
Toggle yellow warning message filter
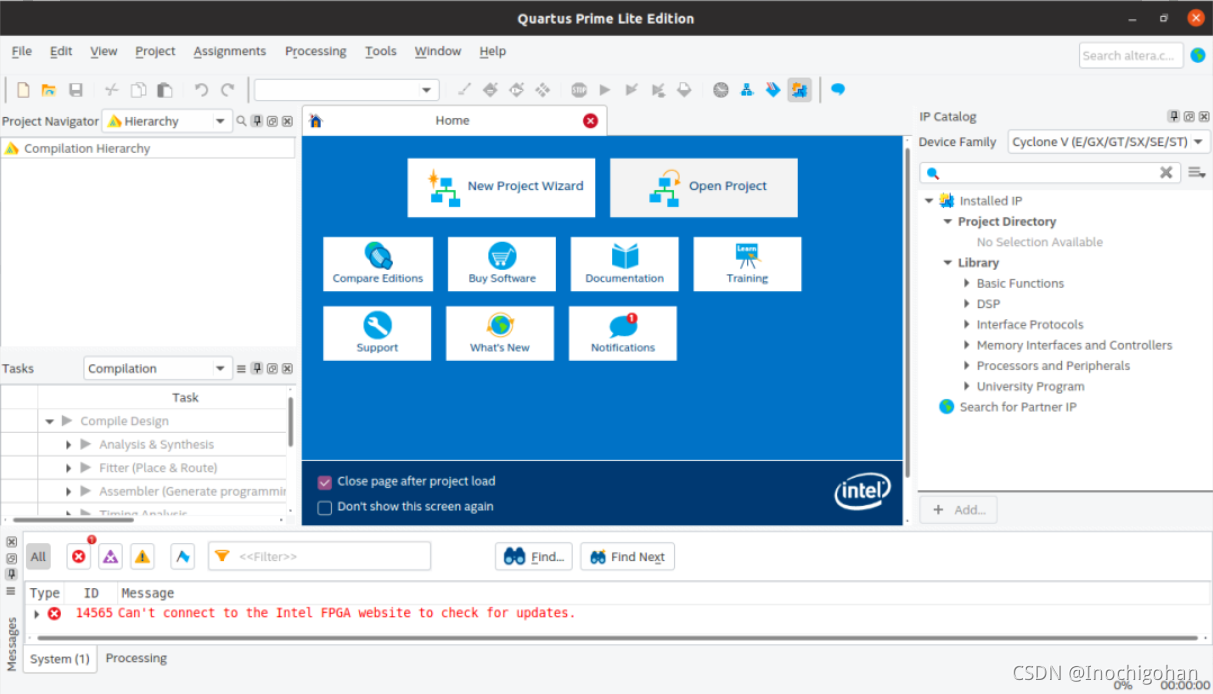pos(142,557)
